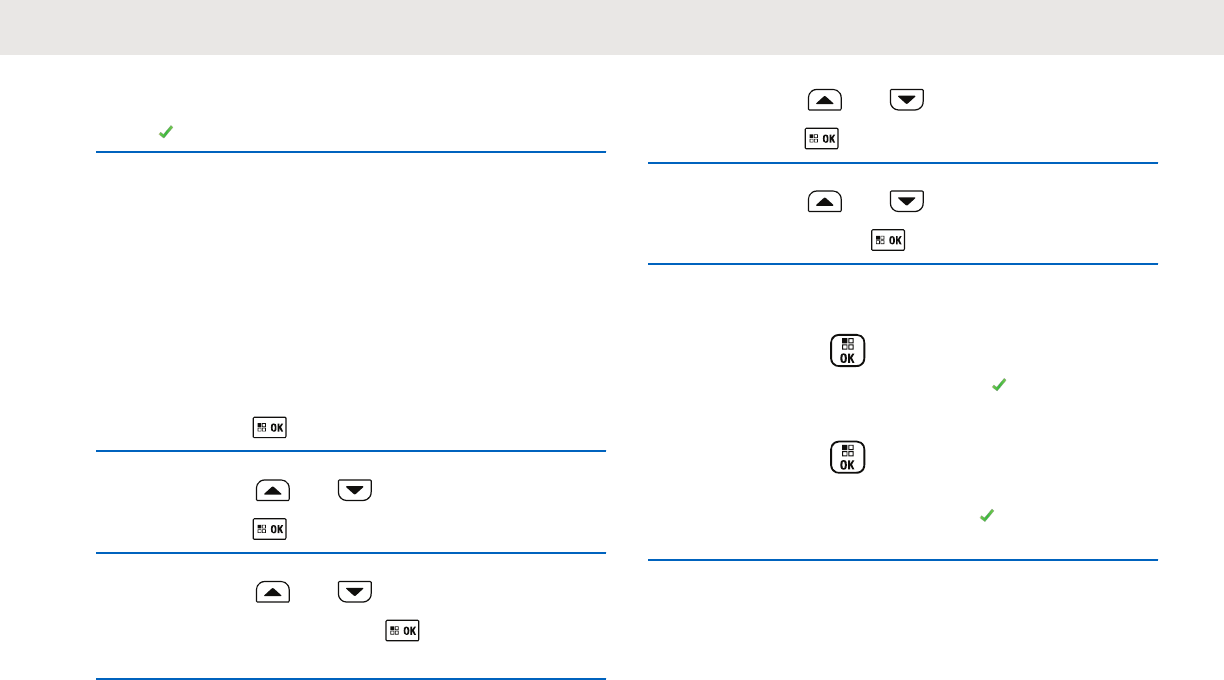The height and width of the screenshot is (680, 1224).
Task: Click the lower green checkmark in right column
Action: [x=986, y=515]
